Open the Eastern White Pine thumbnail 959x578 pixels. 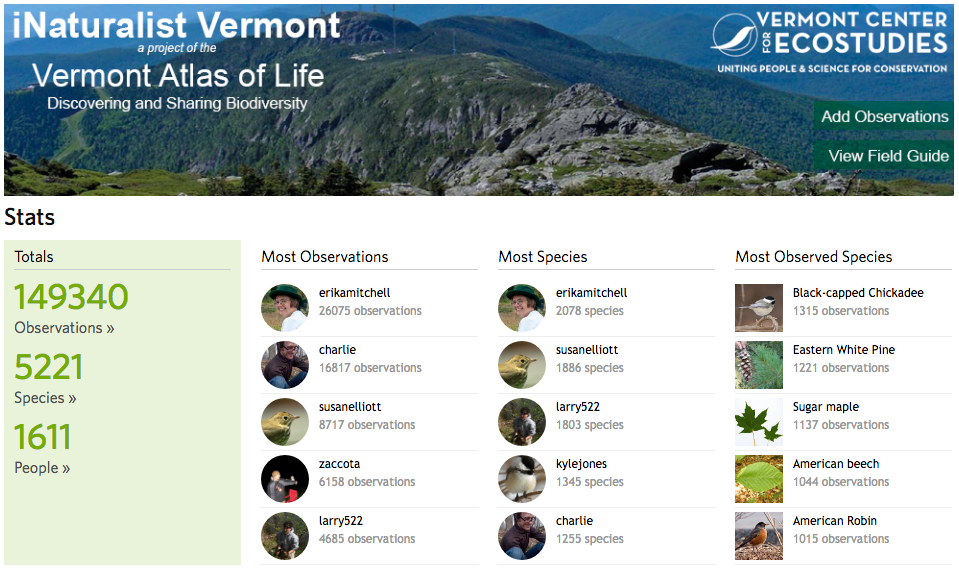pos(759,365)
